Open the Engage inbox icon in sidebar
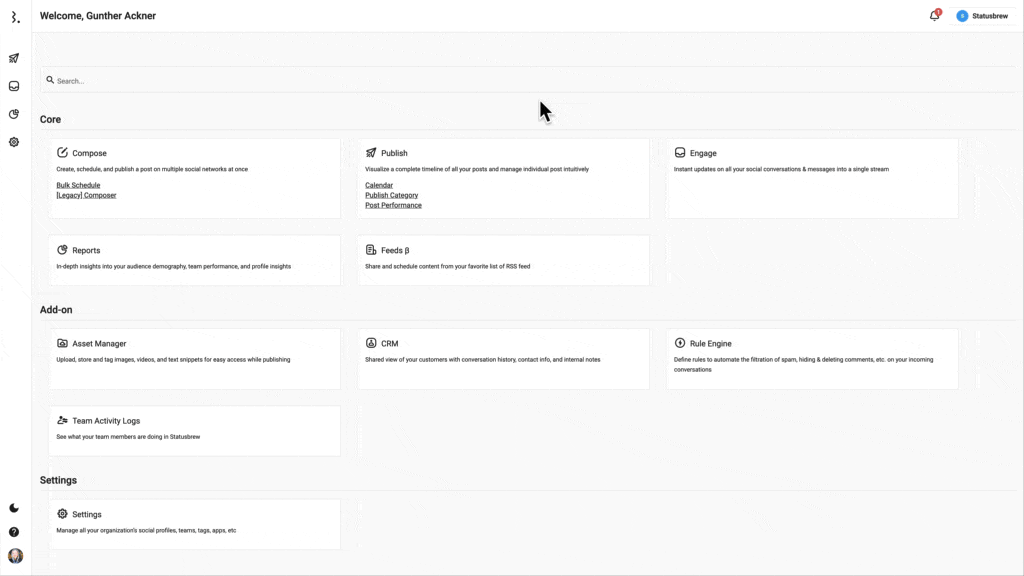The width and height of the screenshot is (1024, 576). (x=14, y=86)
